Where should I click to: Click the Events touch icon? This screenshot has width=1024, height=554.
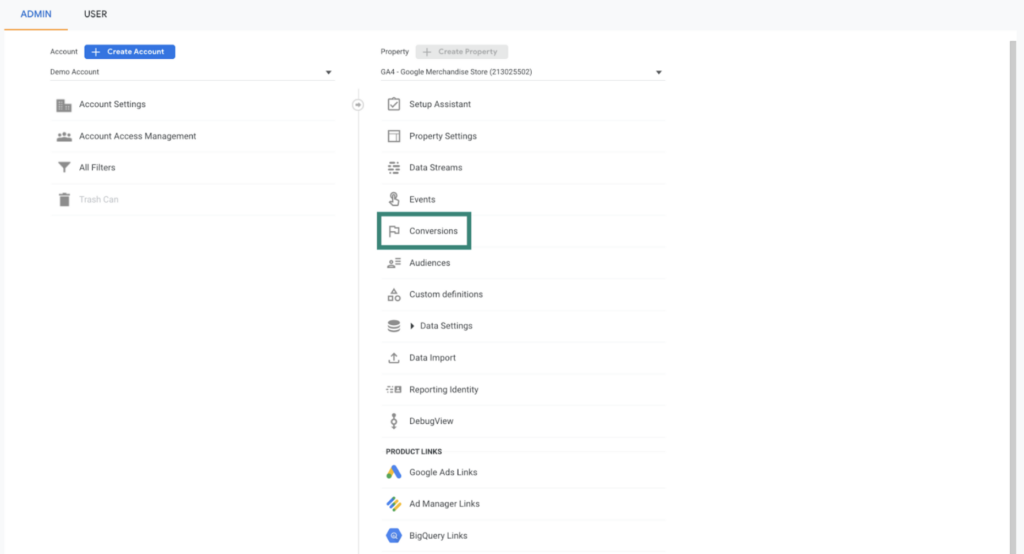coord(394,199)
